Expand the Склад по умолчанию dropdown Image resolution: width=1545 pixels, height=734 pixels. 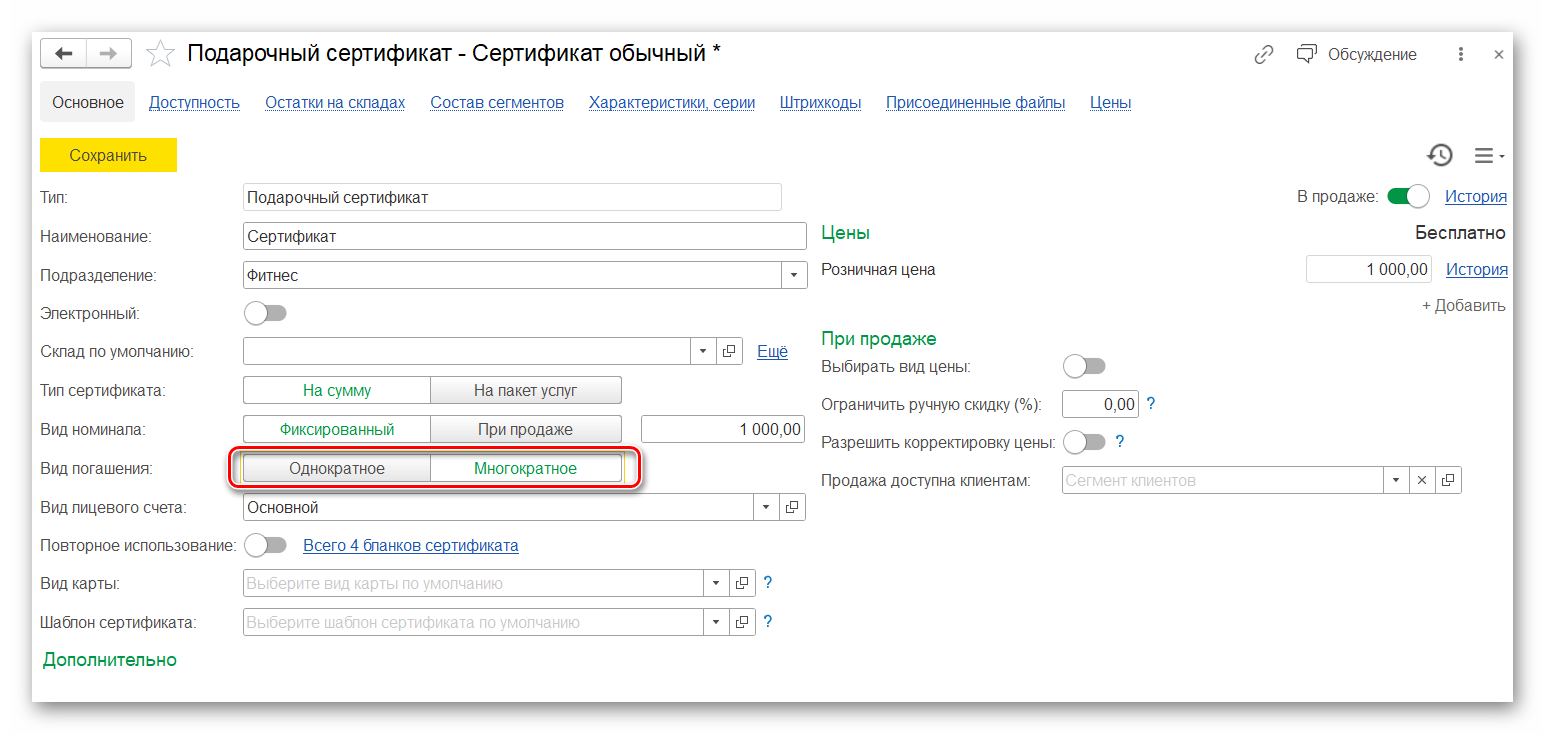tap(703, 351)
